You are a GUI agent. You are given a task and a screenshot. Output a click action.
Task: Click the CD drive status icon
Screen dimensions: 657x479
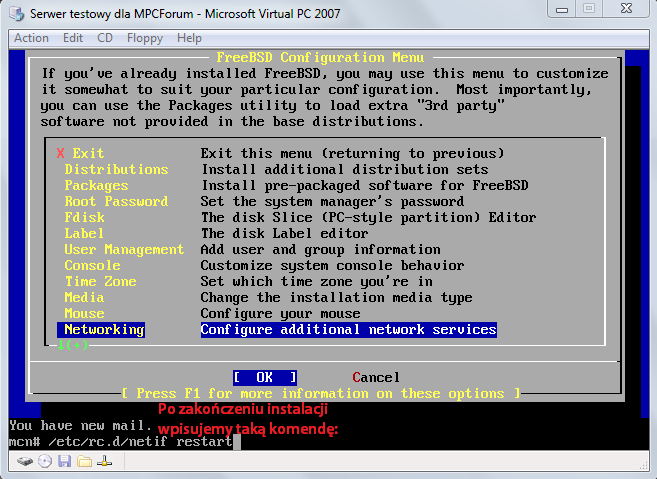(x=45, y=461)
